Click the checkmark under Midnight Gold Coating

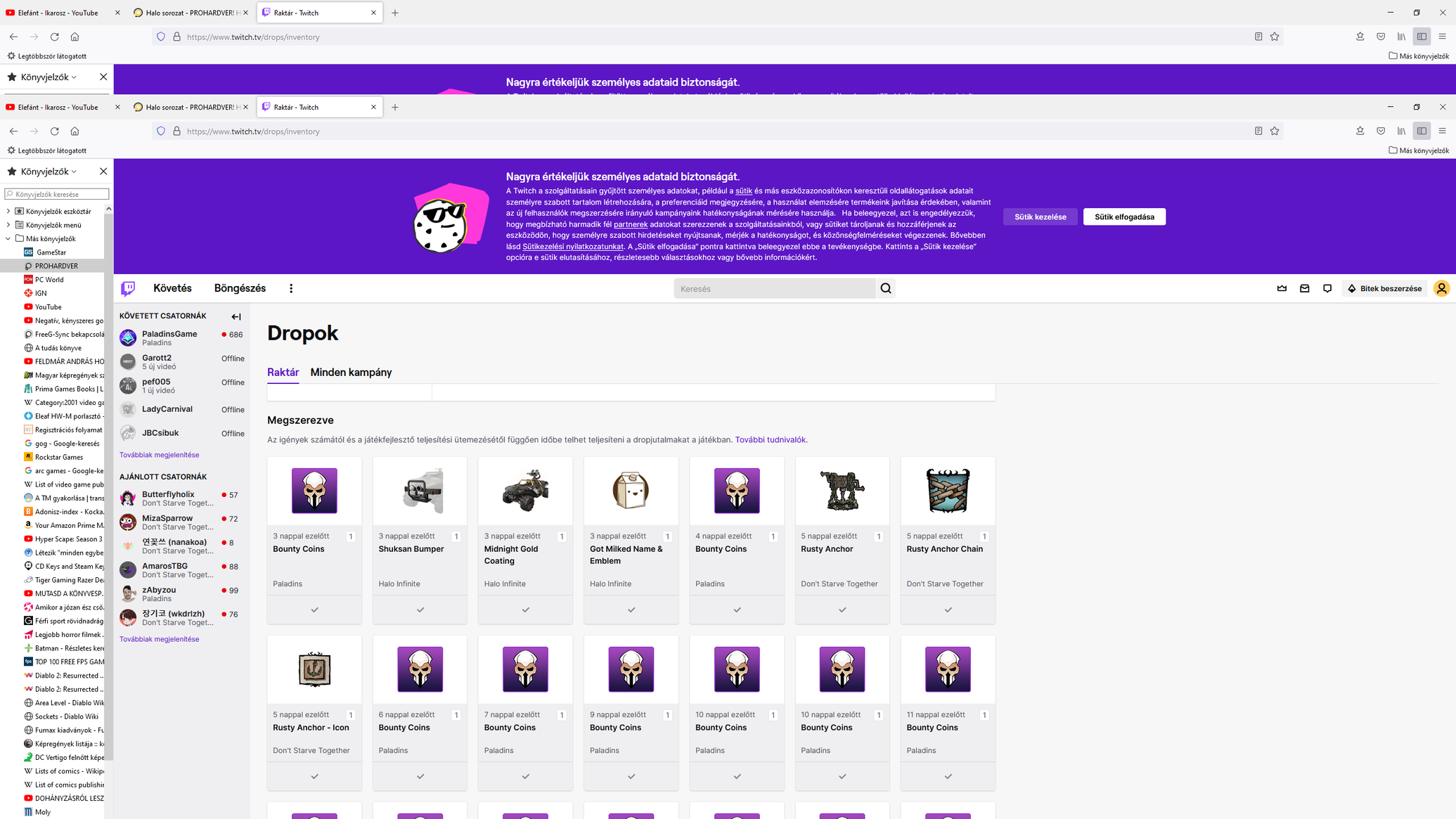[x=525, y=610]
